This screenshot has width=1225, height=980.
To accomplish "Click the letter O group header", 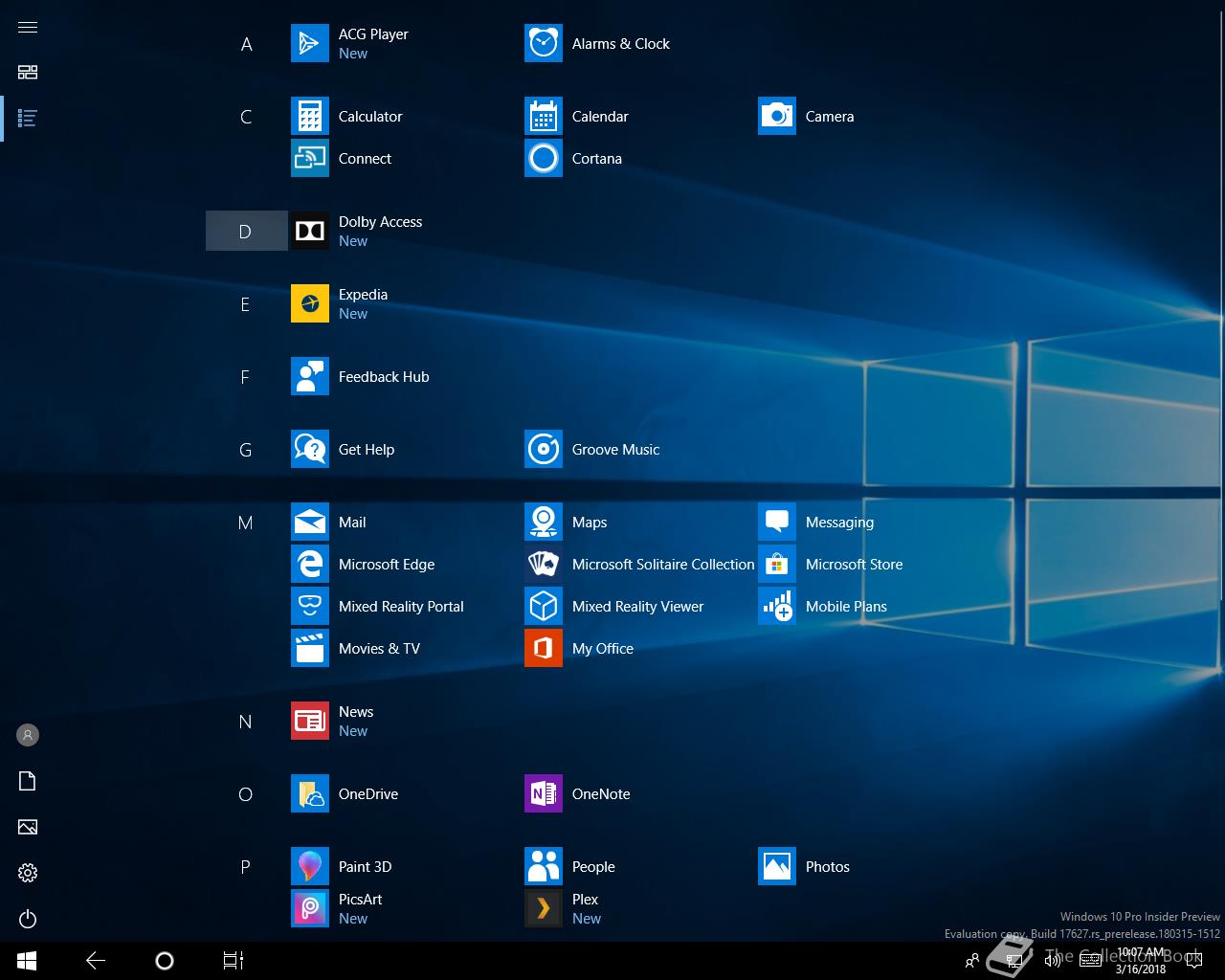I will [x=246, y=794].
